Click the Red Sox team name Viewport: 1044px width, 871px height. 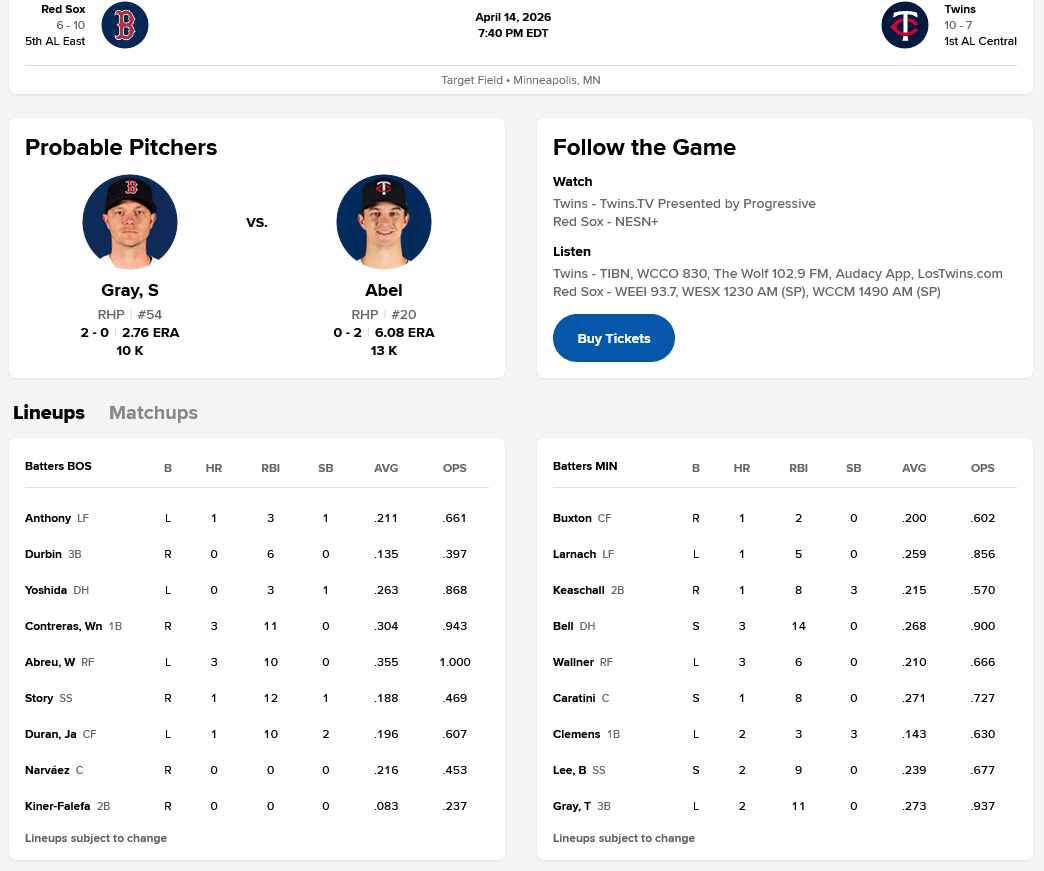pos(63,9)
